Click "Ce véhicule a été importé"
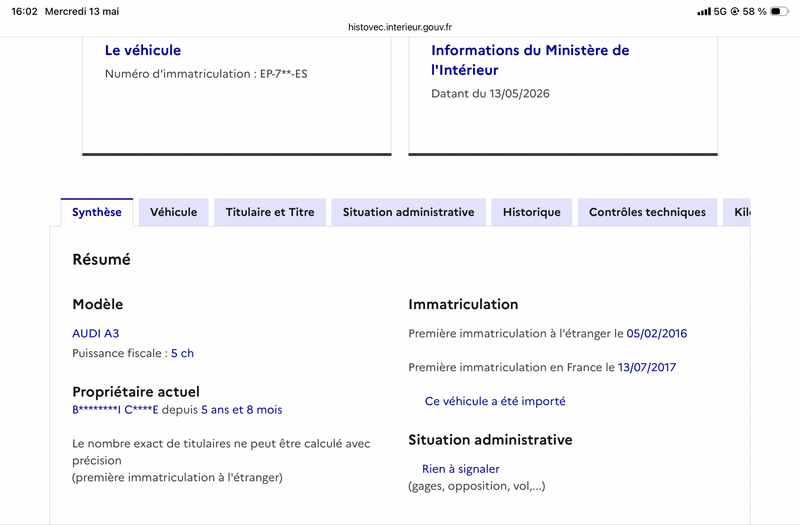This screenshot has height=525, width=800. [x=495, y=402]
